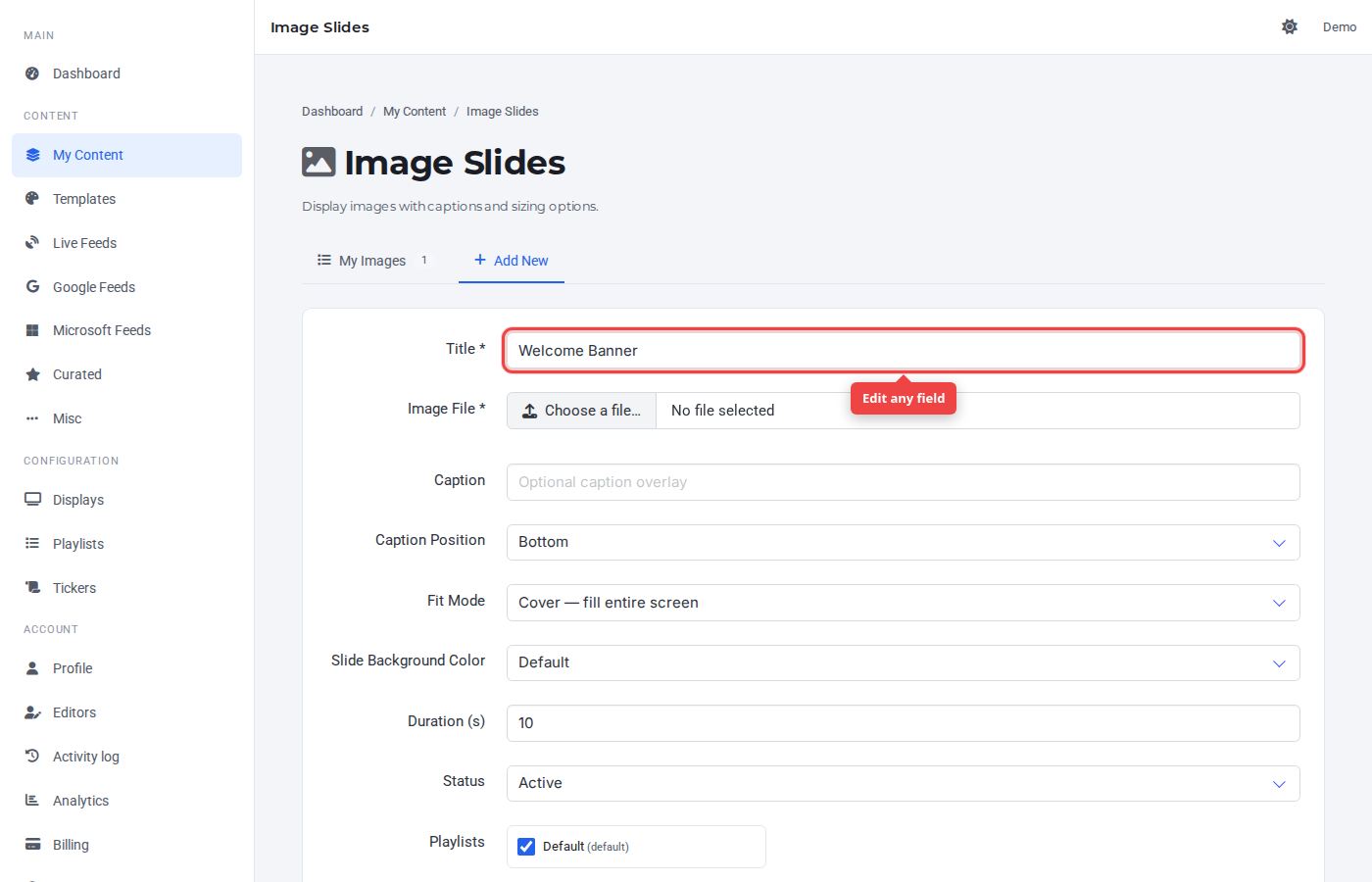Open Curated in the sidebar
Viewport: 1372px width, 882px height.
[x=127, y=374]
